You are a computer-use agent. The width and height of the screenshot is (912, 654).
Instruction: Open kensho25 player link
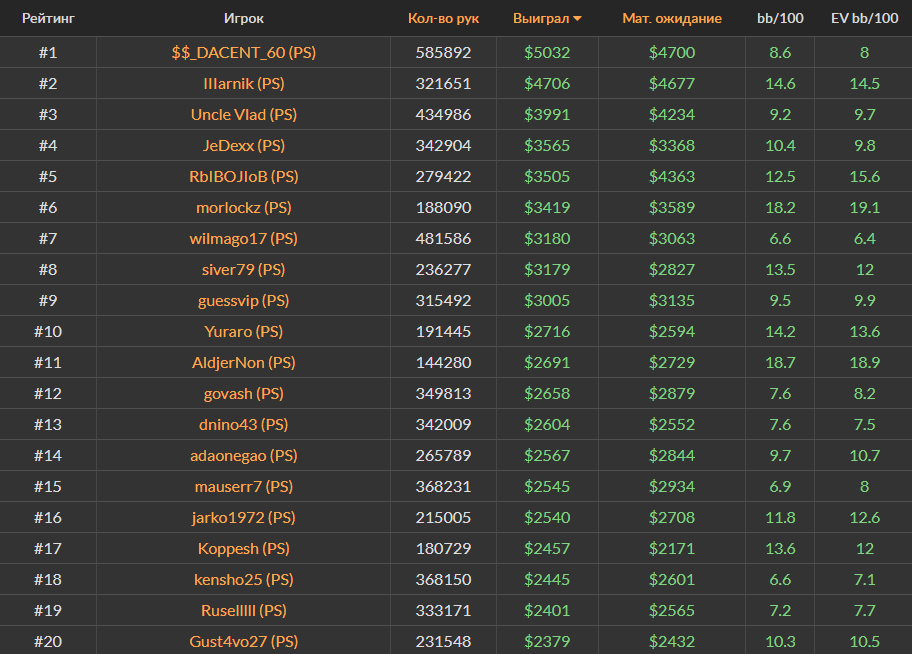[243, 579]
